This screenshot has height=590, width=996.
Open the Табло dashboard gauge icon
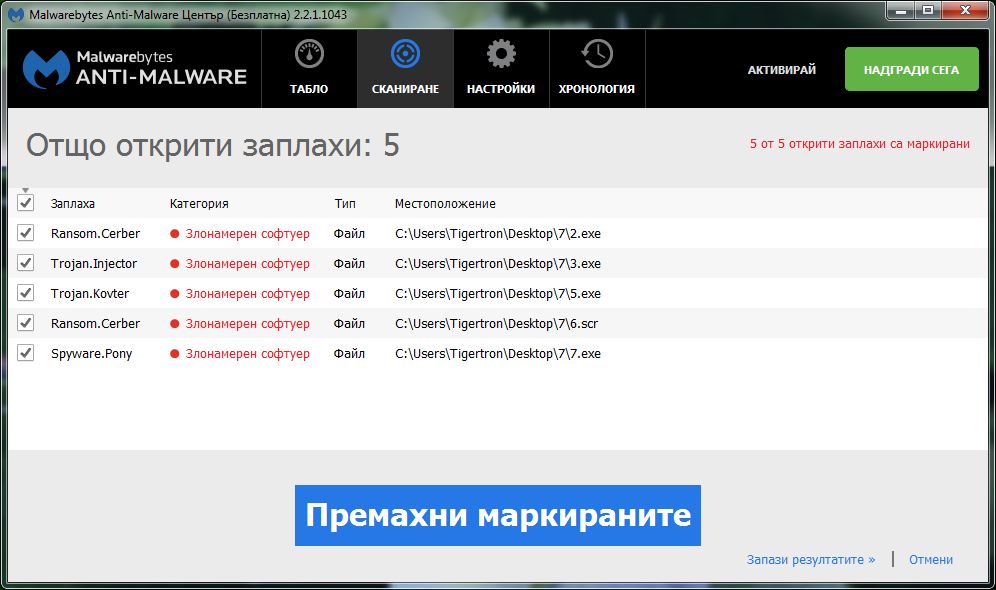309,54
